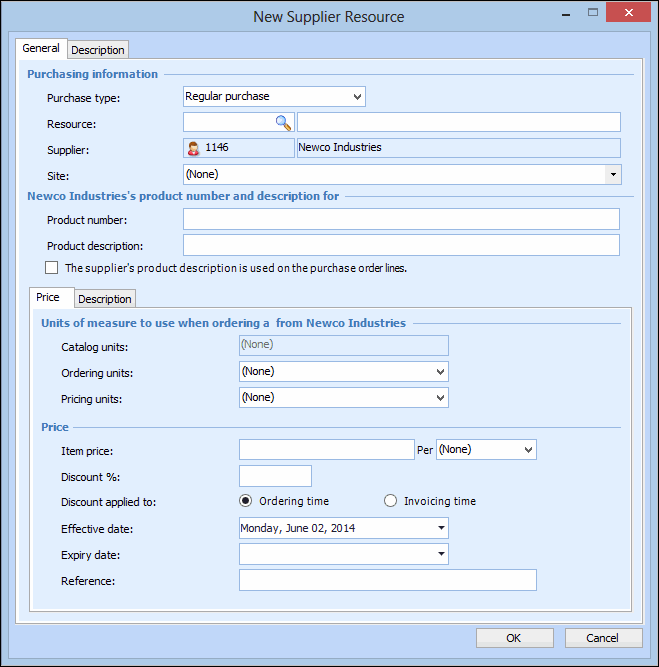Expand the Pricing units dropdown

click(440, 398)
